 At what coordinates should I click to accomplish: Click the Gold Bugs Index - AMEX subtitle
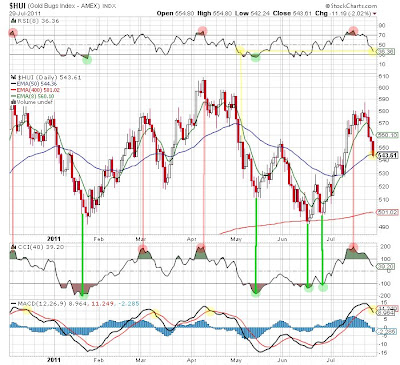click(x=64, y=6)
